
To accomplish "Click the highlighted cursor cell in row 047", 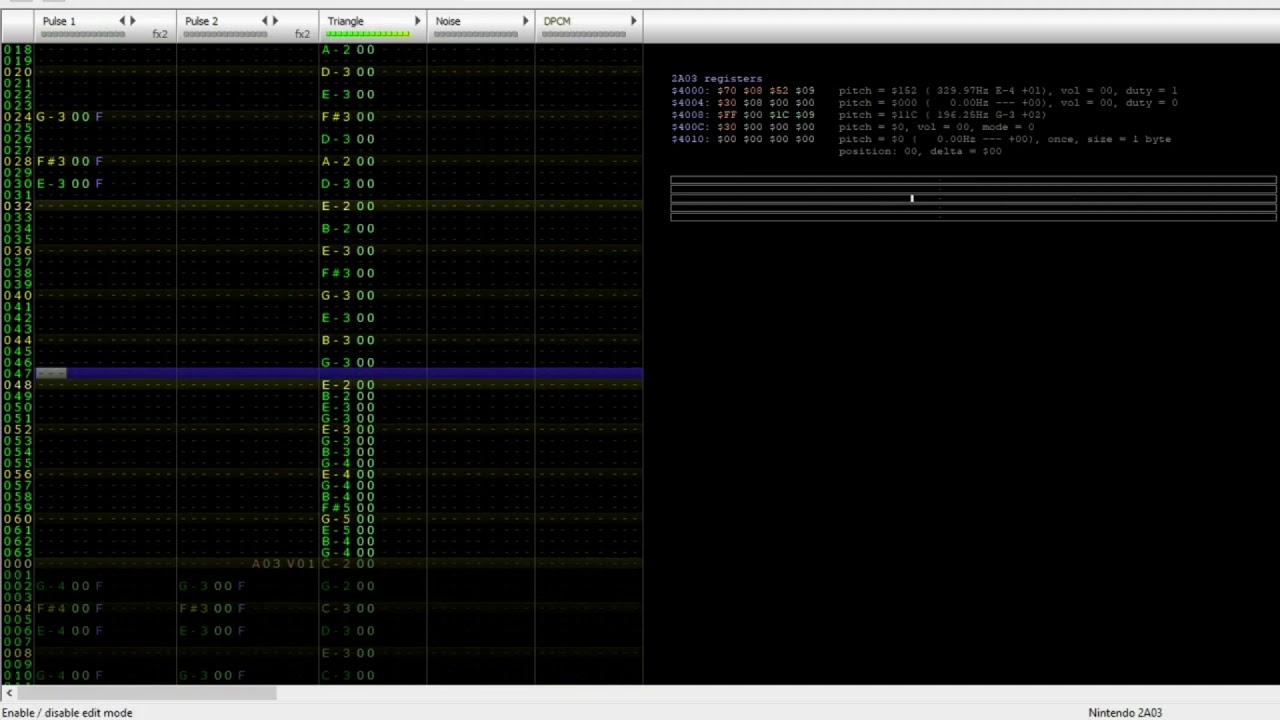I will click(51, 374).
